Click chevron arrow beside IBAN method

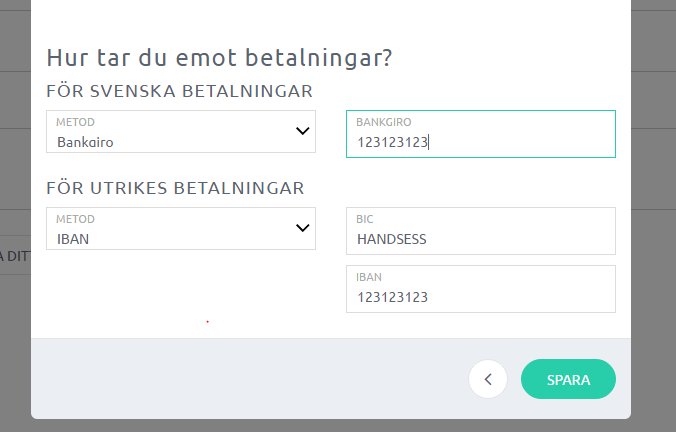303,228
